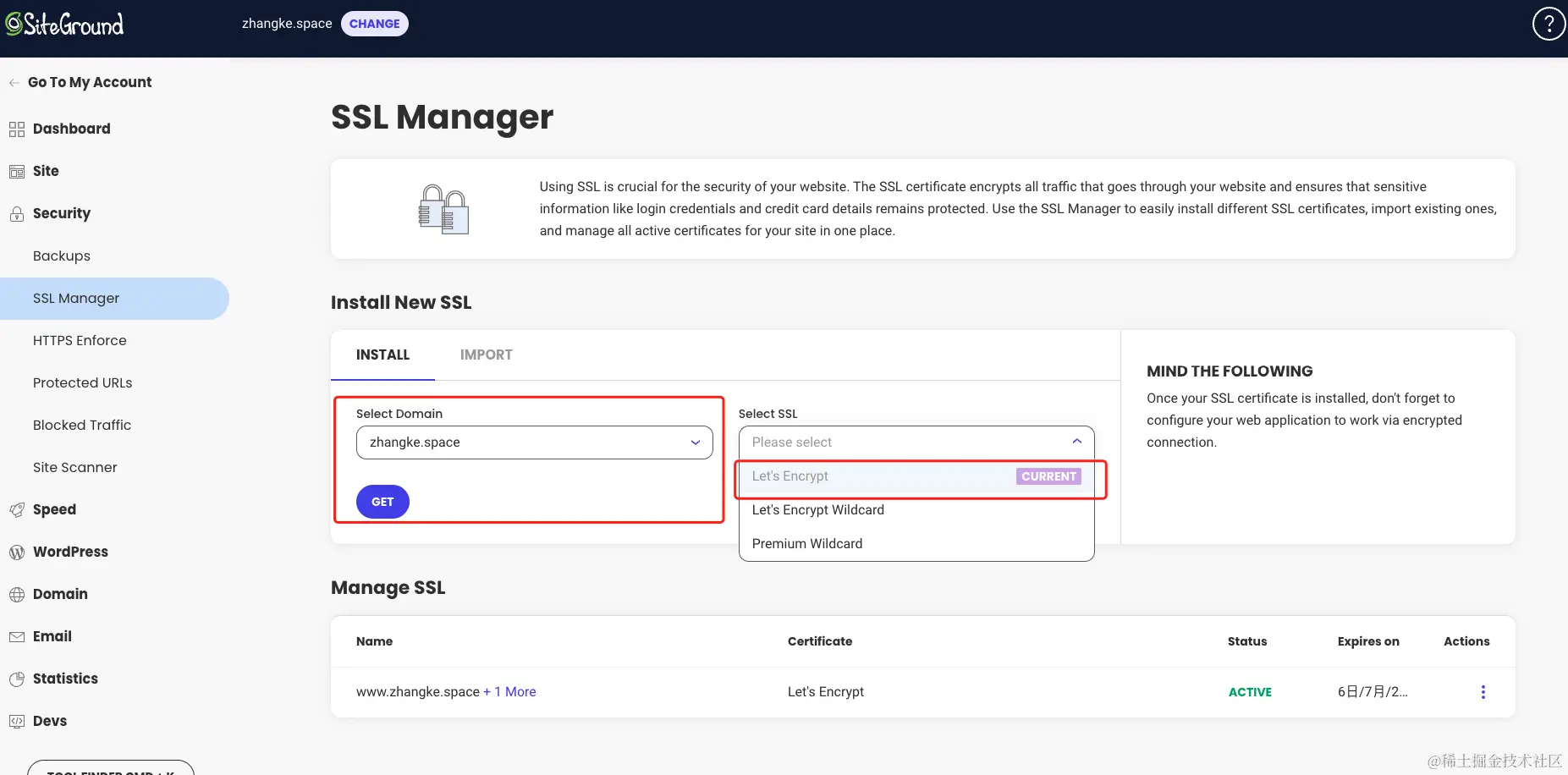The width and height of the screenshot is (1568, 775).
Task: Click the back arrow beside Go To My Account
Action: click(x=14, y=82)
